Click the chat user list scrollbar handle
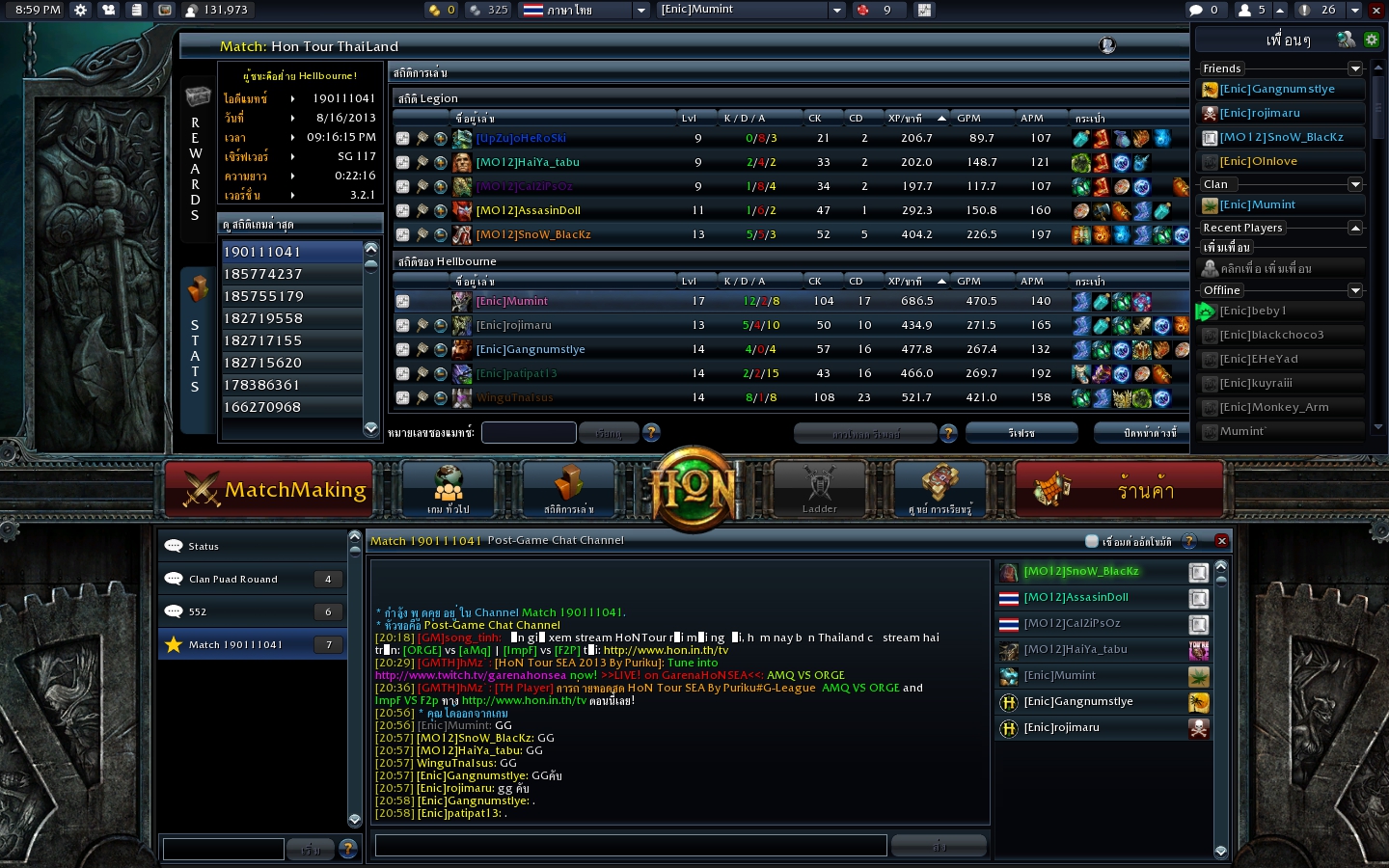This screenshot has height=868, width=1389. click(1221, 581)
